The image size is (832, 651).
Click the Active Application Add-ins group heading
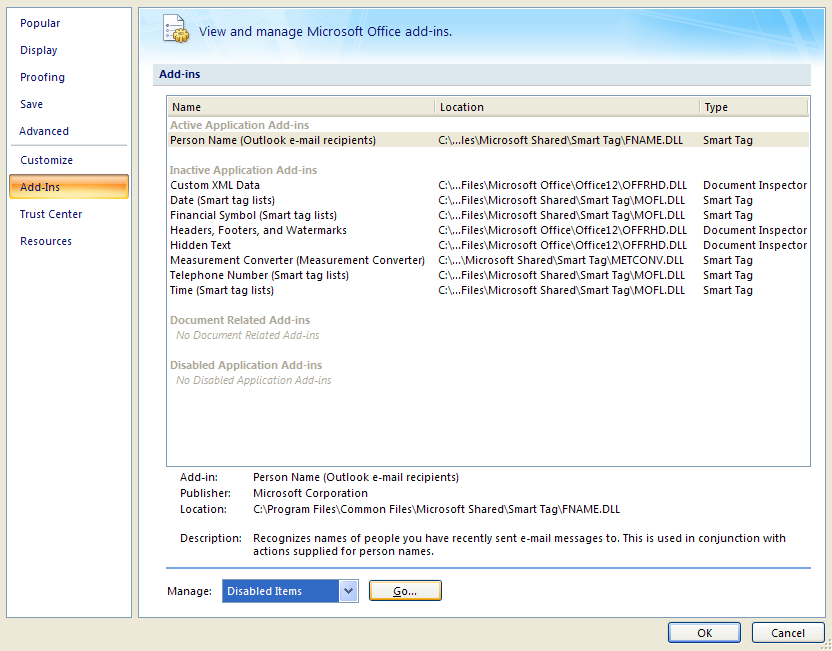pyautogui.click(x=239, y=125)
